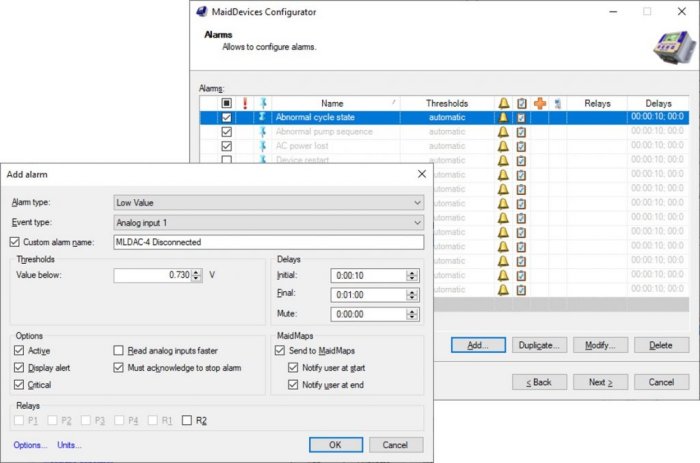Enable Read analog inputs faster

119,351
